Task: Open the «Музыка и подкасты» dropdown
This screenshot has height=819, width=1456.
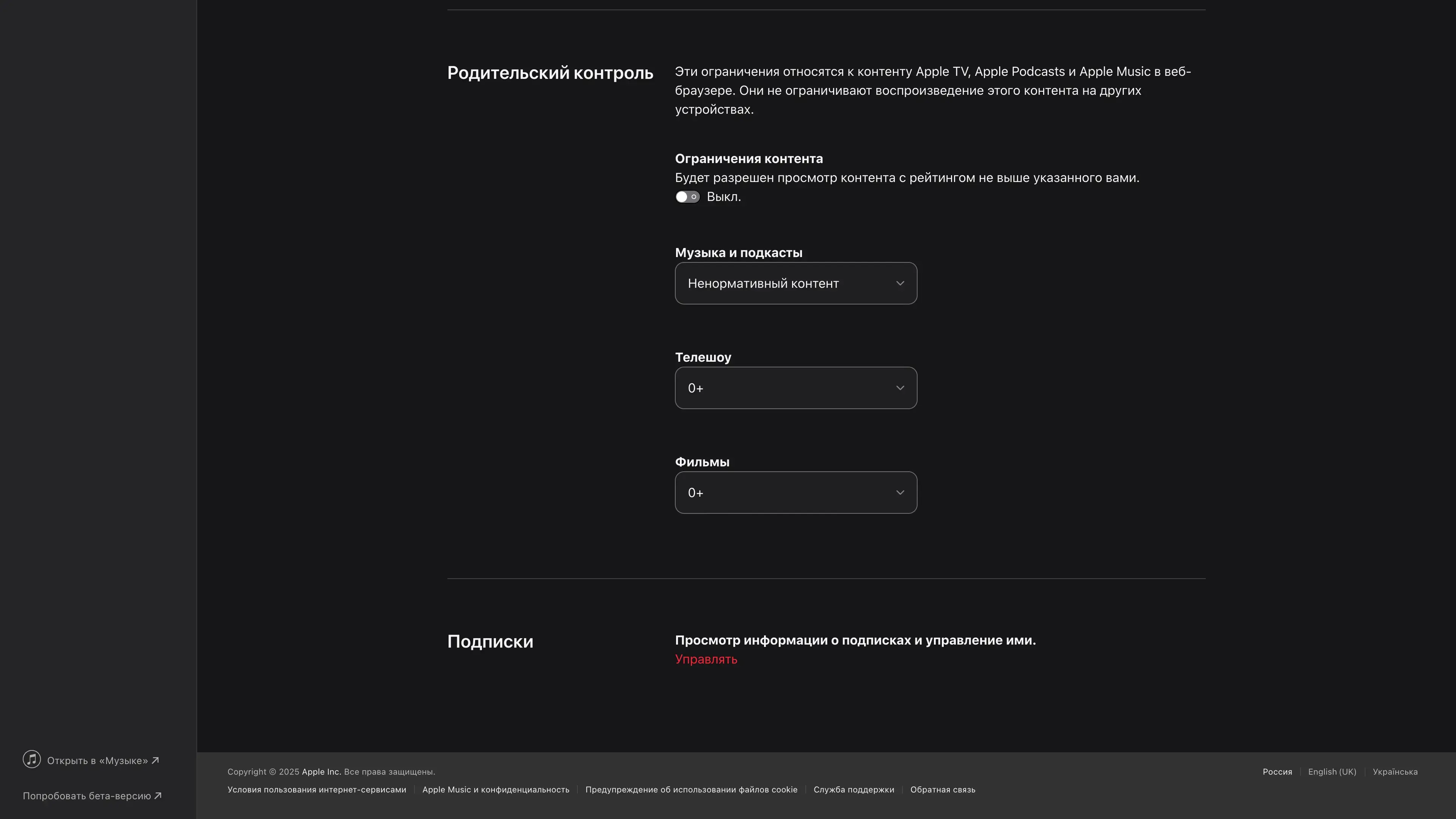Action: [795, 283]
